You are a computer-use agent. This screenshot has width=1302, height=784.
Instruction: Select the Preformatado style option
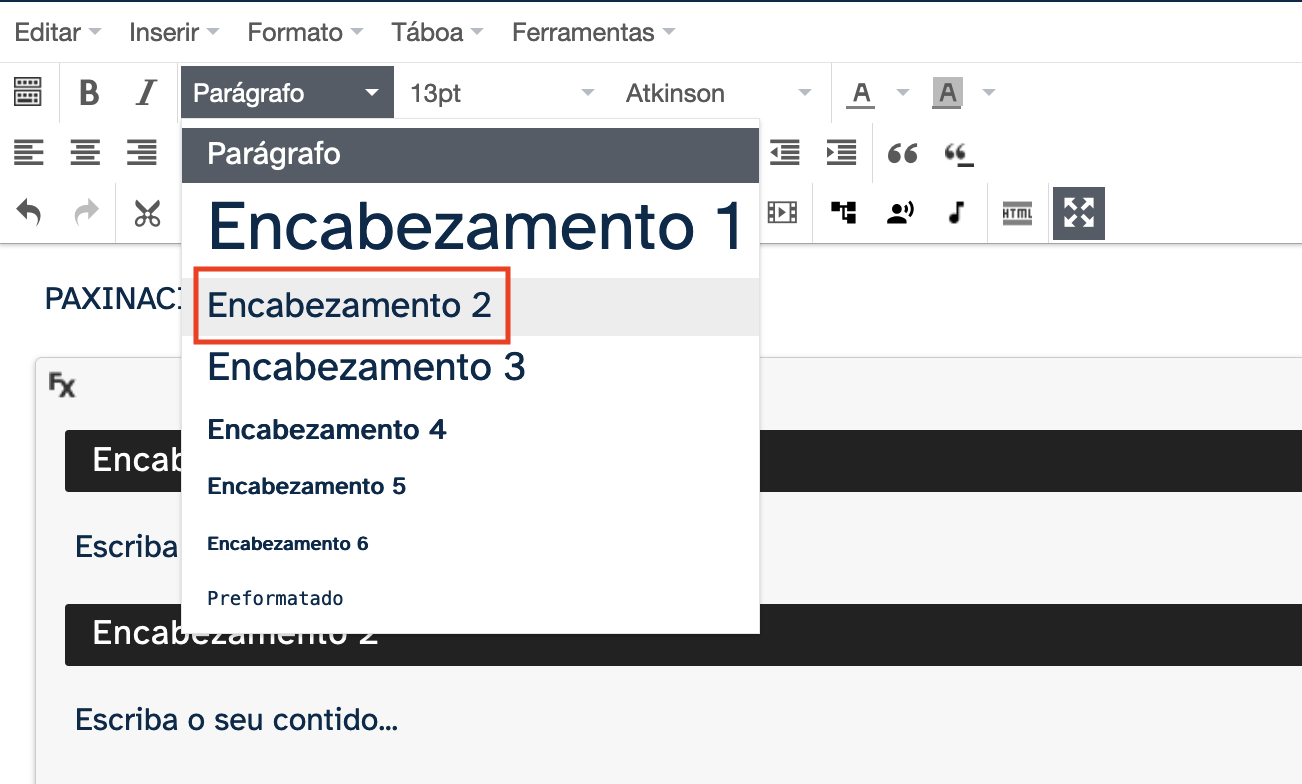[275, 598]
